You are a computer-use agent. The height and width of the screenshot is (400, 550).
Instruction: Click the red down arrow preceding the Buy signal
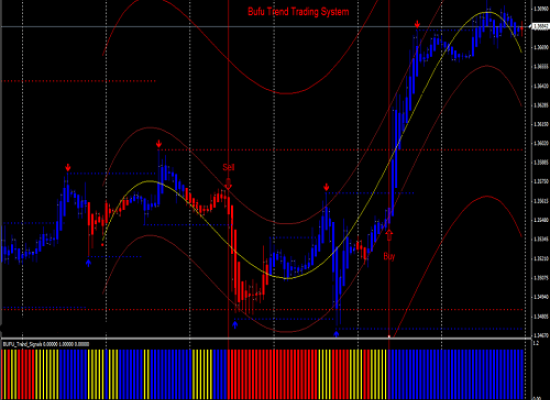click(326, 187)
